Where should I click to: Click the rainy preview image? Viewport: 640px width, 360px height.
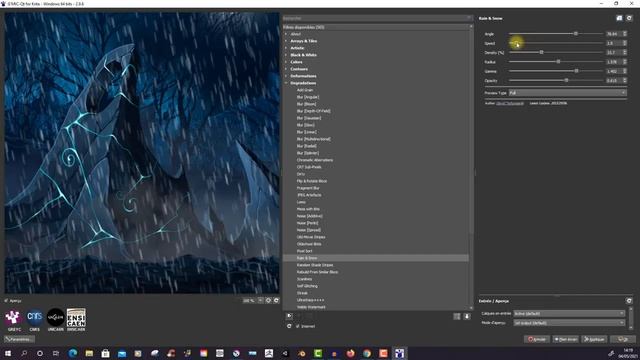tap(142, 153)
